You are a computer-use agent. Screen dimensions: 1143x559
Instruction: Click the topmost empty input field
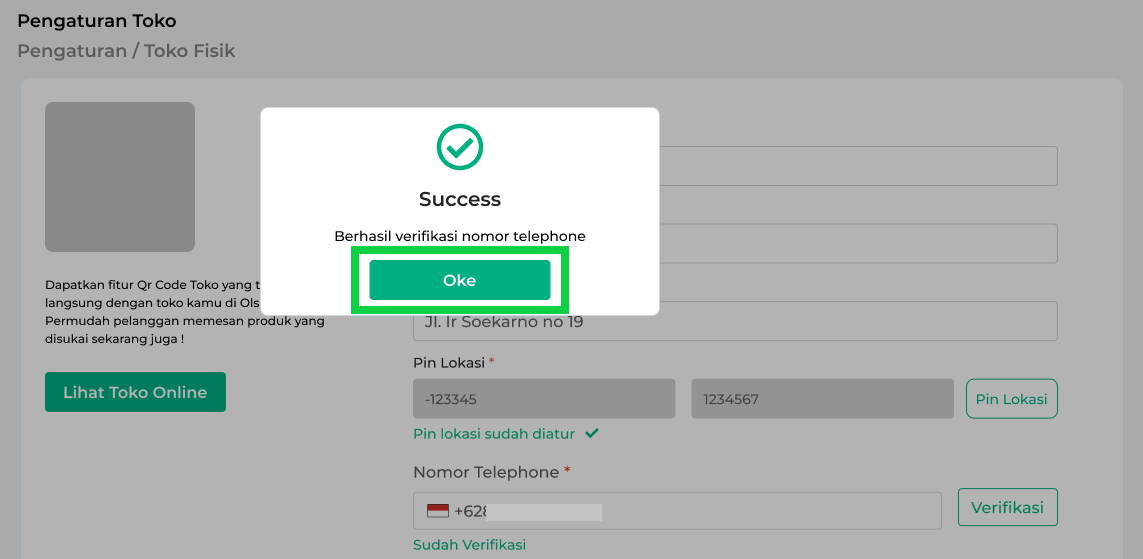pos(857,166)
